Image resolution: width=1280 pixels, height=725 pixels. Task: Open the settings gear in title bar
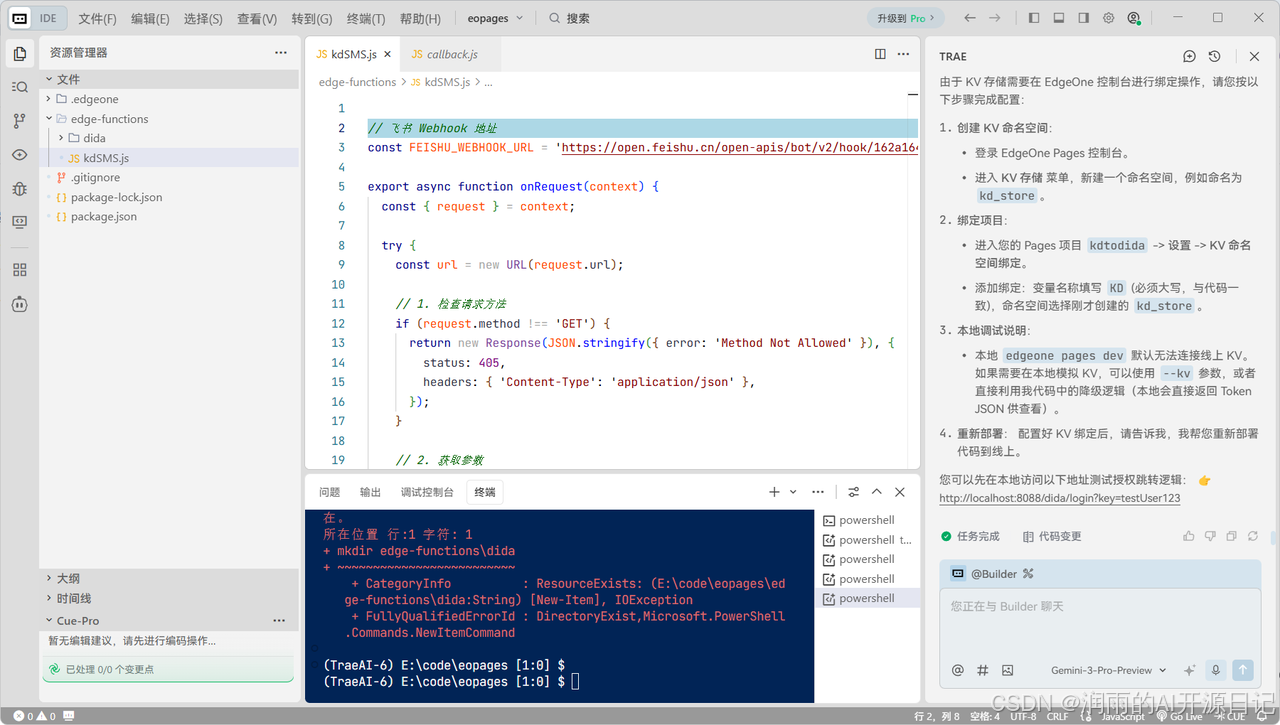click(1108, 18)
